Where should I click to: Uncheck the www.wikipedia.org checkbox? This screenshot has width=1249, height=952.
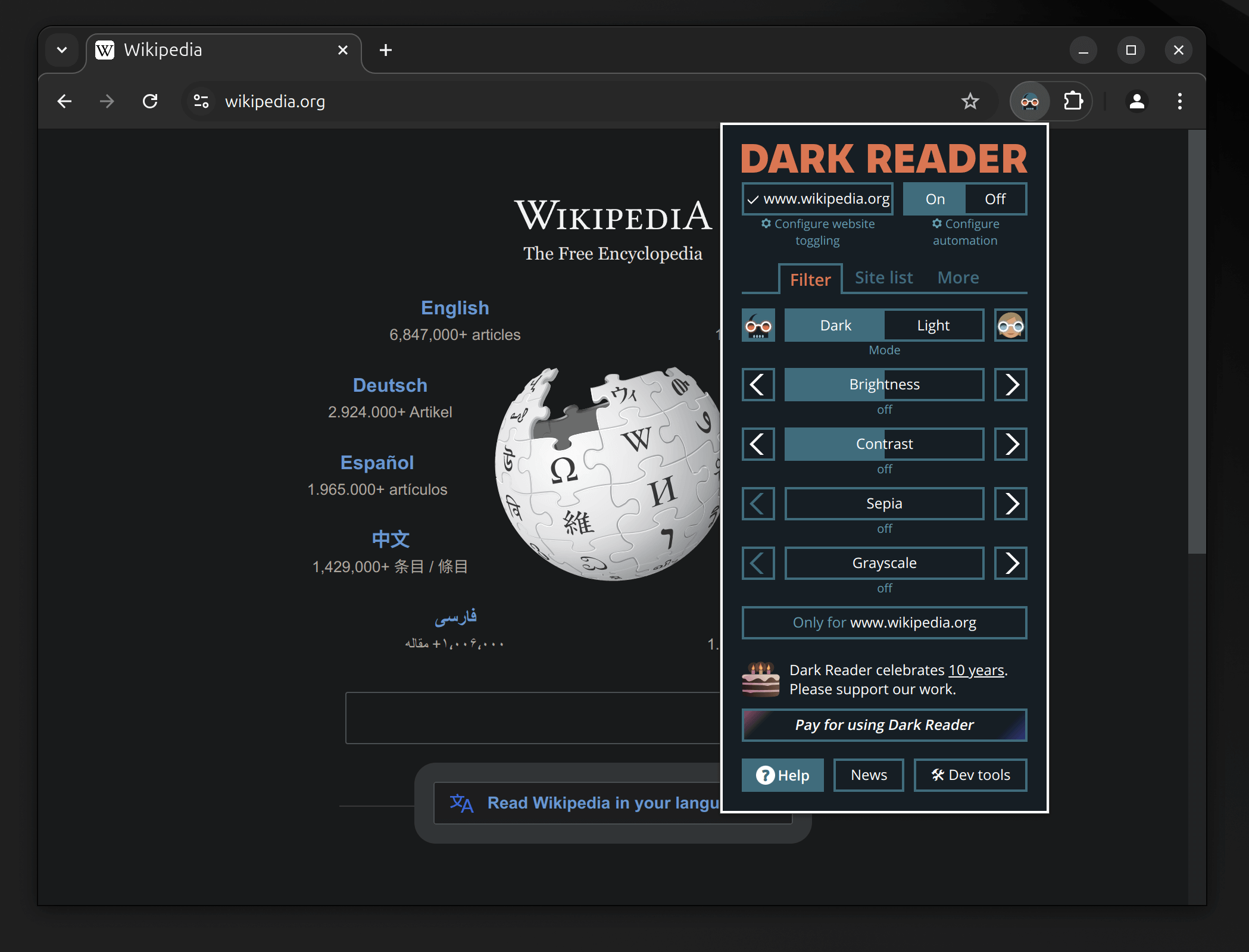point(753,198)
